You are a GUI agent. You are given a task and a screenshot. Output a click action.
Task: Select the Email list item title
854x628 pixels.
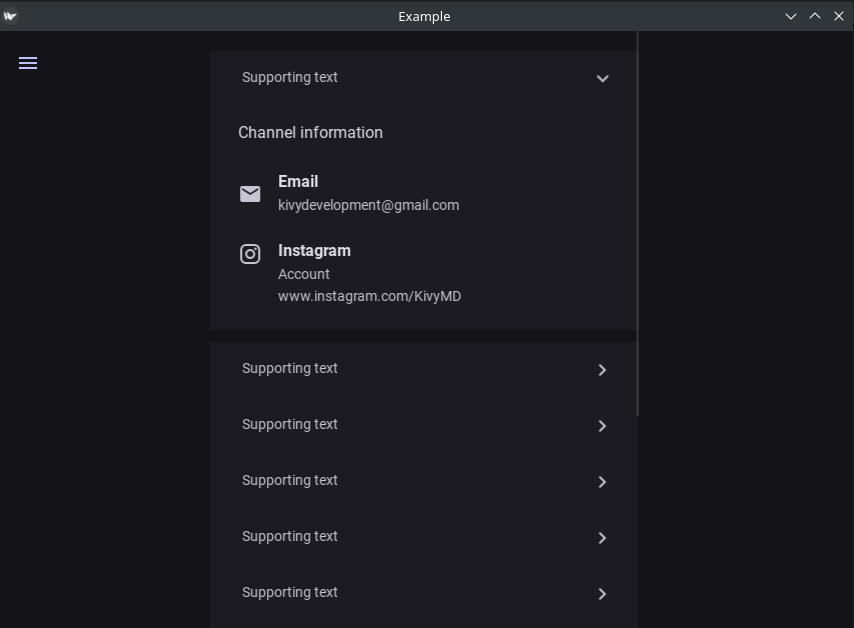pos(298,181)
